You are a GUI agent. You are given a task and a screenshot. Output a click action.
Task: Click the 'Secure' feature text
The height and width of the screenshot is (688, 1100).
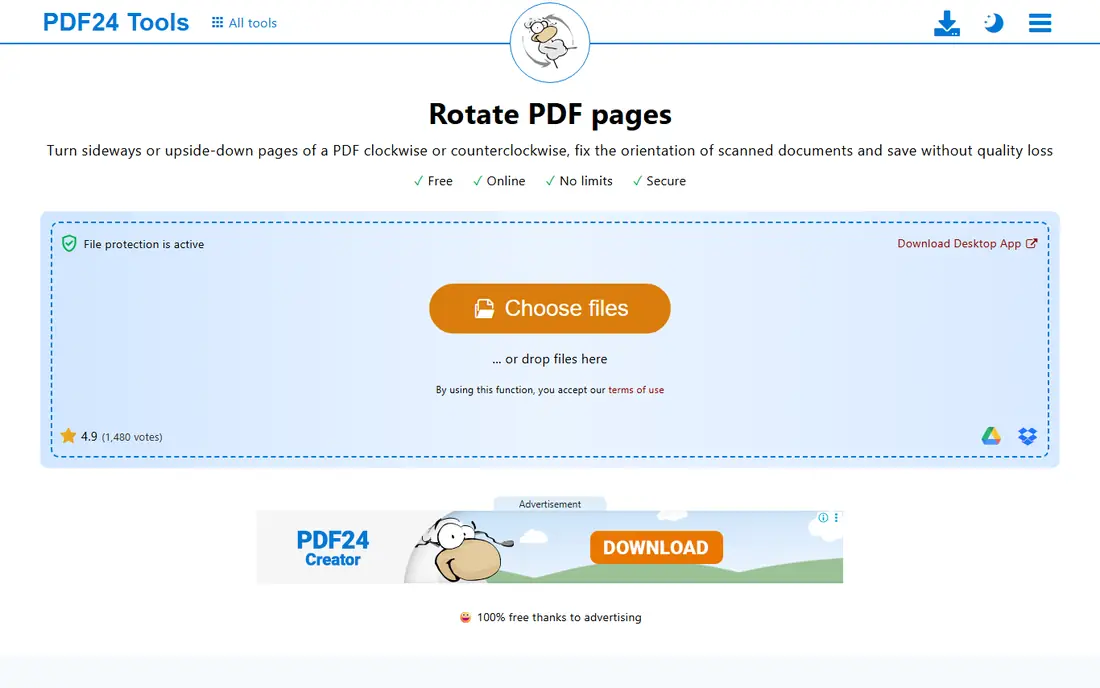coord(666,181)
